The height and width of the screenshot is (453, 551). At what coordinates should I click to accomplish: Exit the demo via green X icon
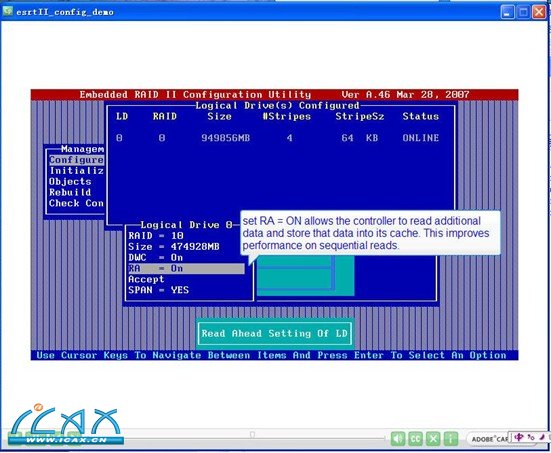tap(433, 438)
